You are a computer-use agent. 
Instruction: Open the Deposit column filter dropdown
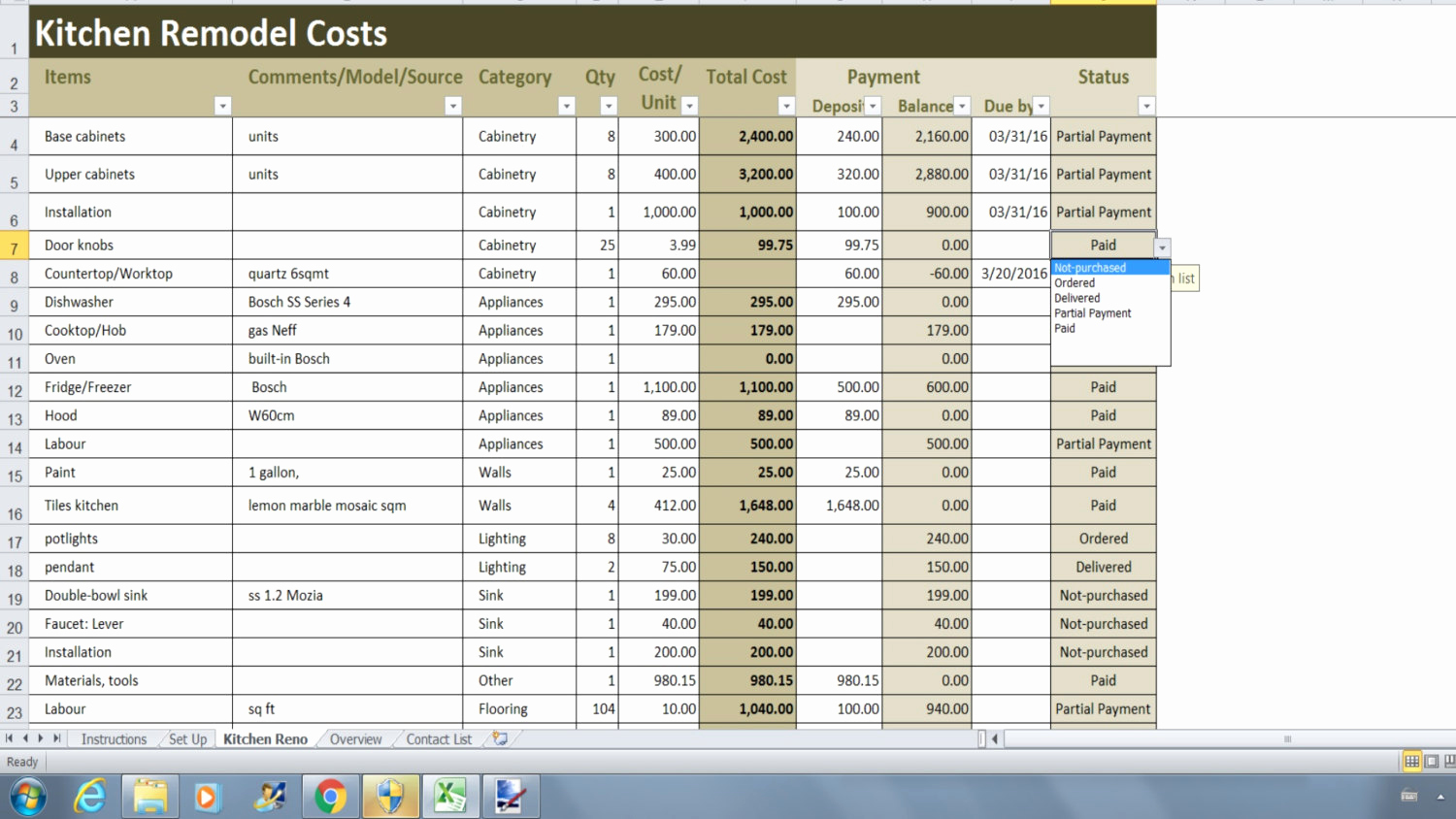click(873, 106)
